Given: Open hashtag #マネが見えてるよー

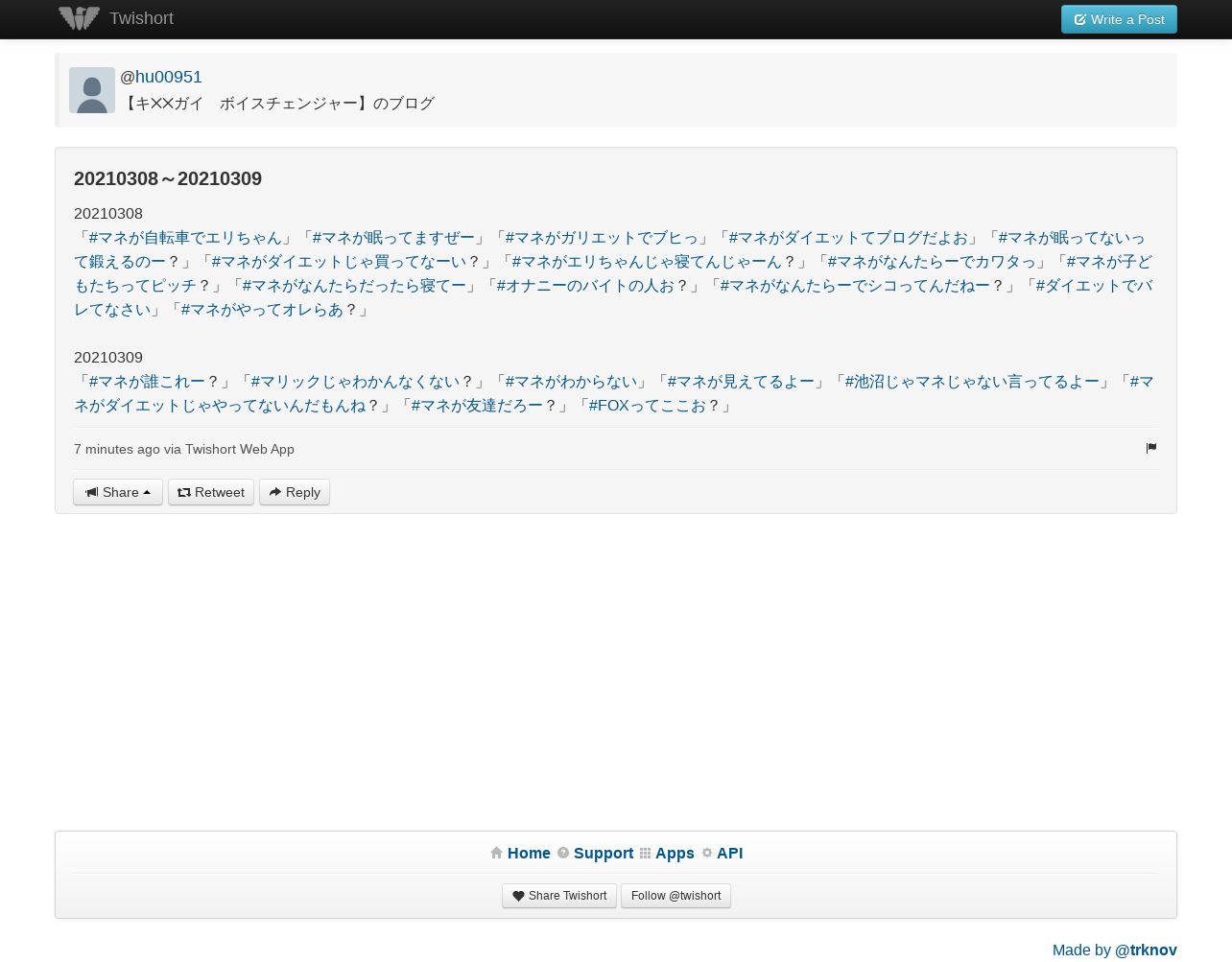Looking at the screenshot, I should pyautogui.click(x=741, y=382).
